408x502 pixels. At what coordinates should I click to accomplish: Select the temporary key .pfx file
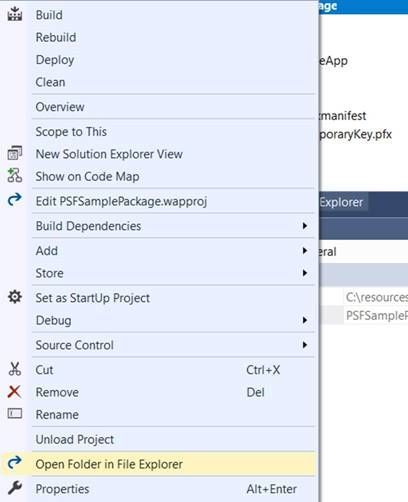[x=355, y=134]
